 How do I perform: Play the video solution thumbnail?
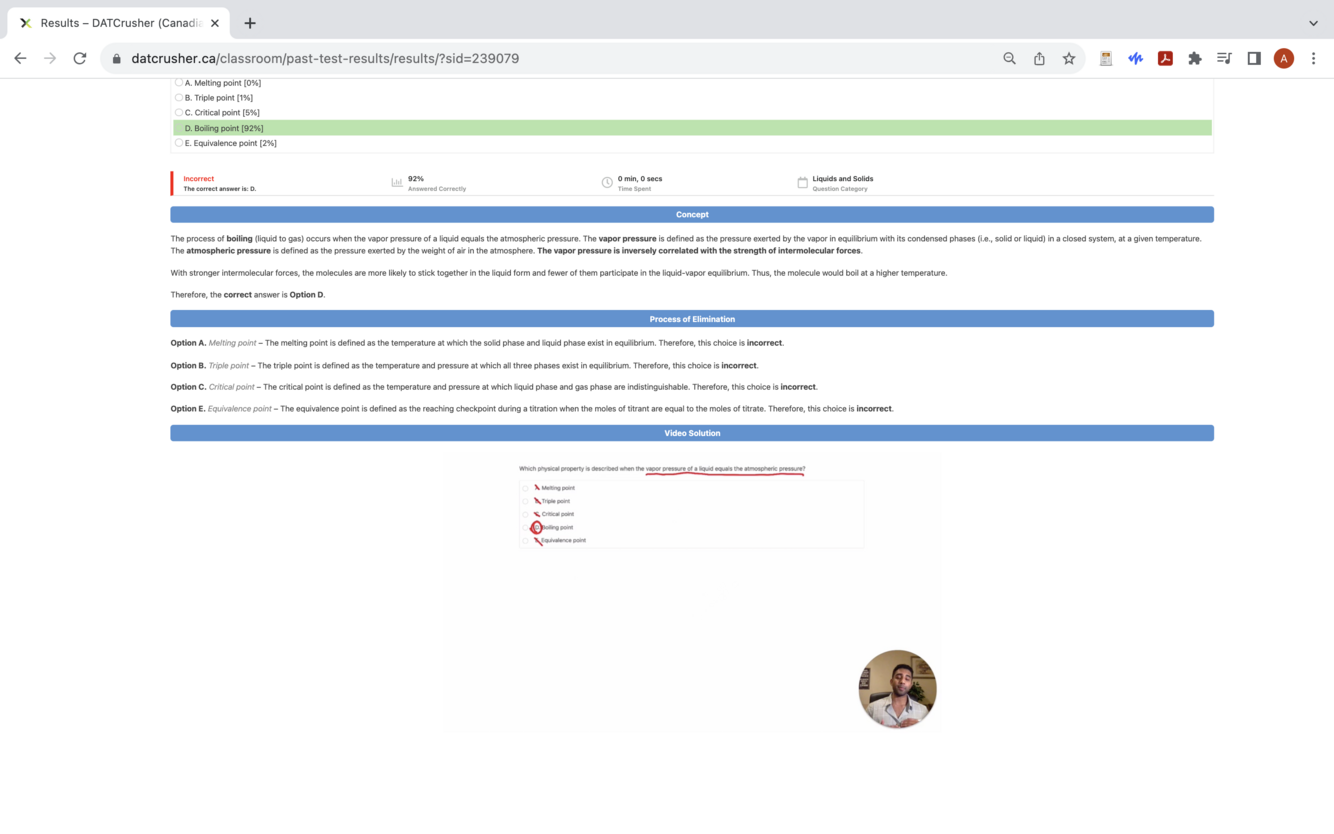[x=692, y=595]
